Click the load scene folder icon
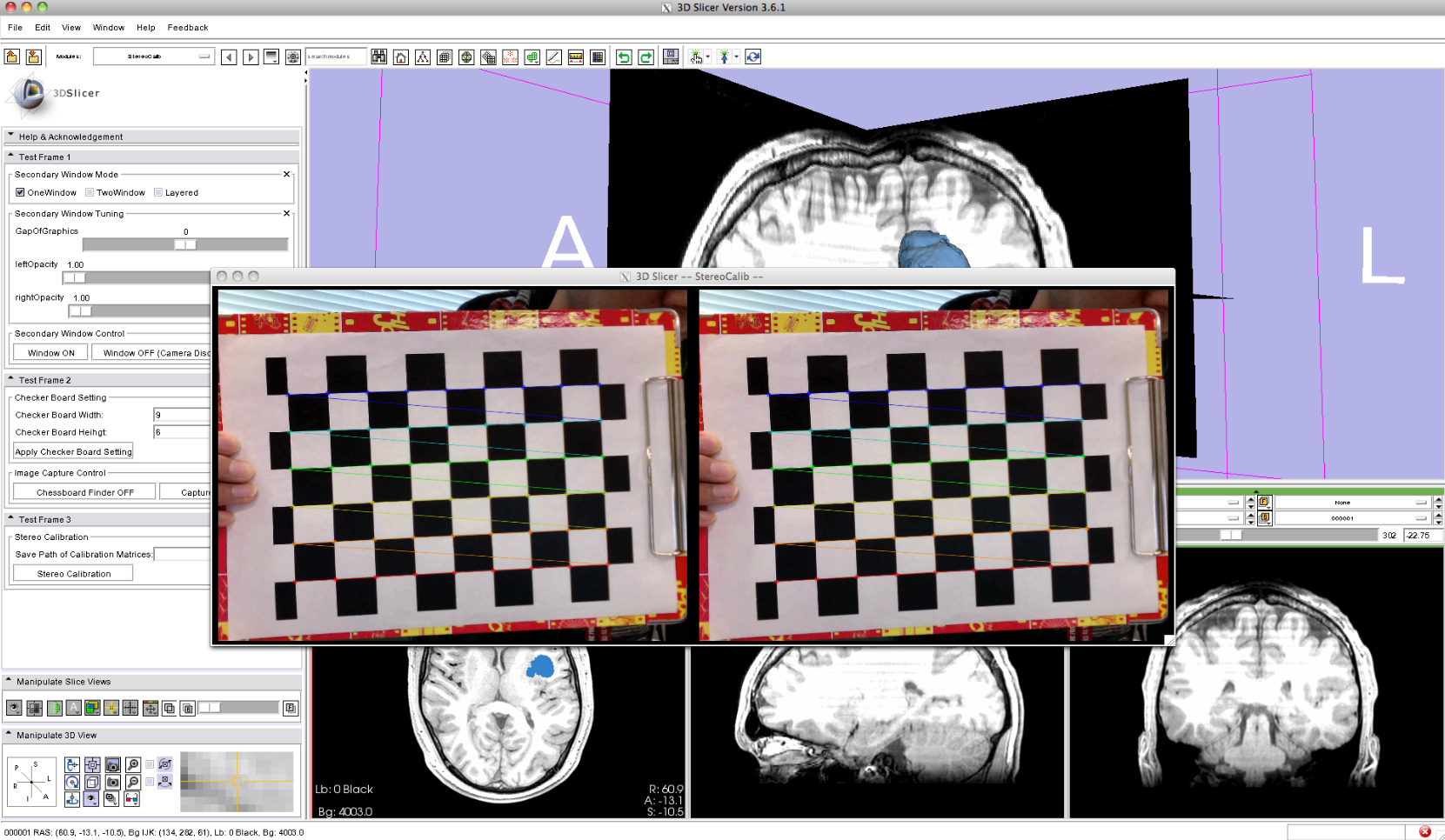The height and width of the screenshot is (840, 1445). (12, 57)
